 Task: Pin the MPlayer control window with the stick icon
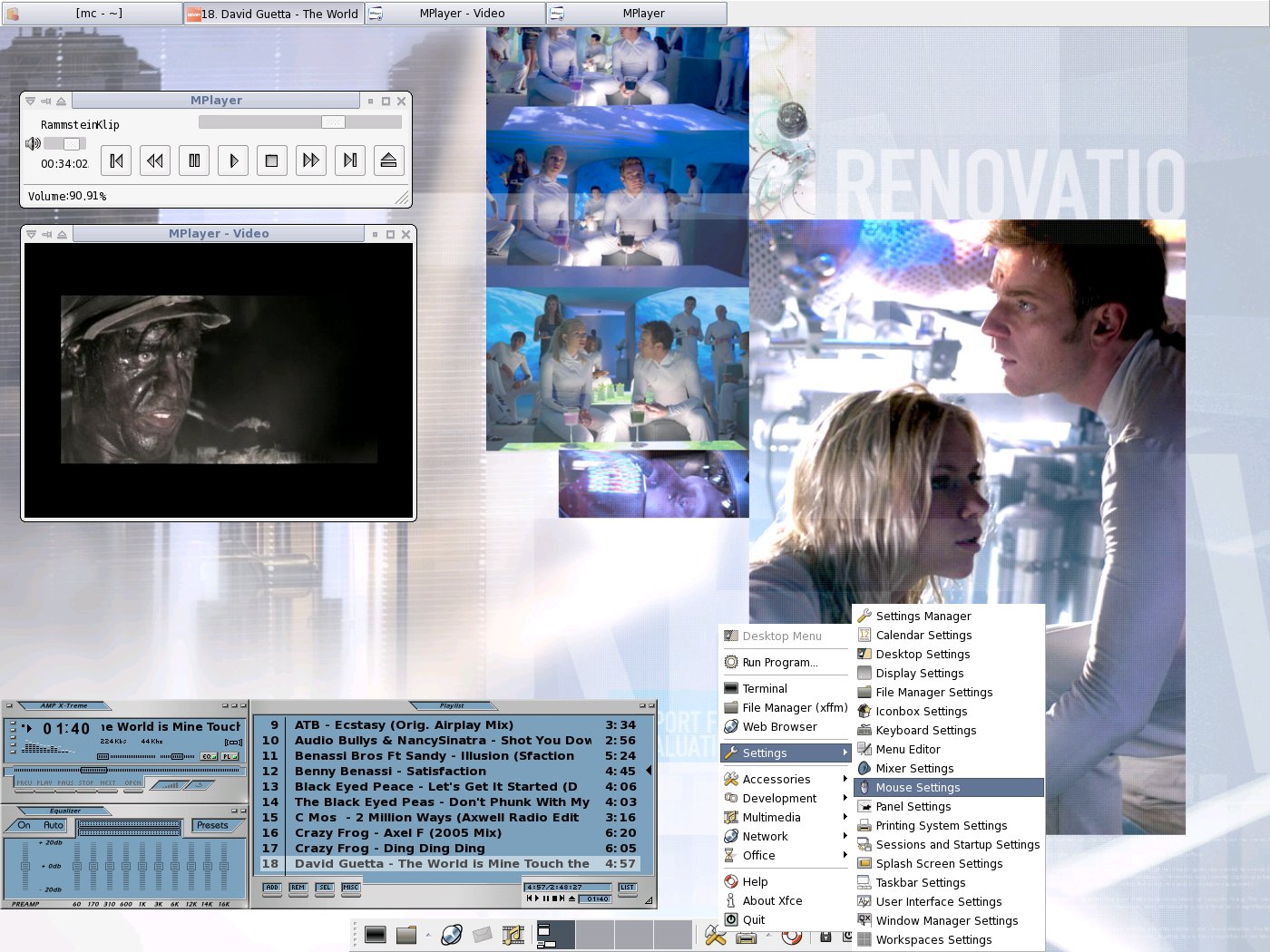point(45,102)
